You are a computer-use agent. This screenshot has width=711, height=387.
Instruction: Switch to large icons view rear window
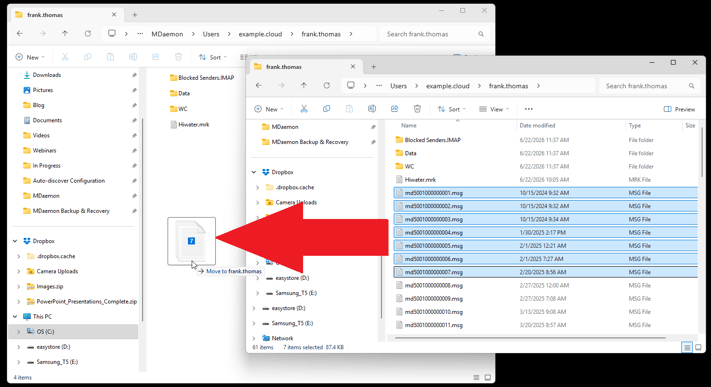(x=487, y=377)
